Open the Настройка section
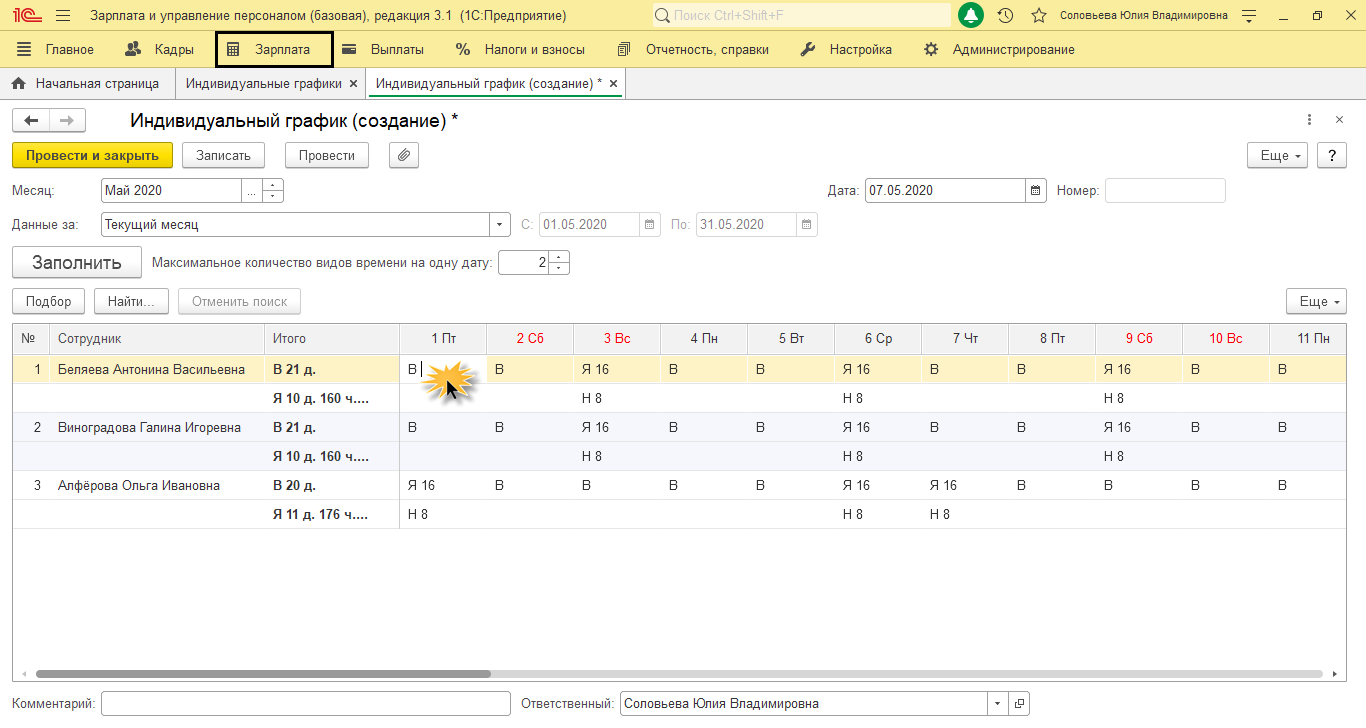 [x=846, y=49]
